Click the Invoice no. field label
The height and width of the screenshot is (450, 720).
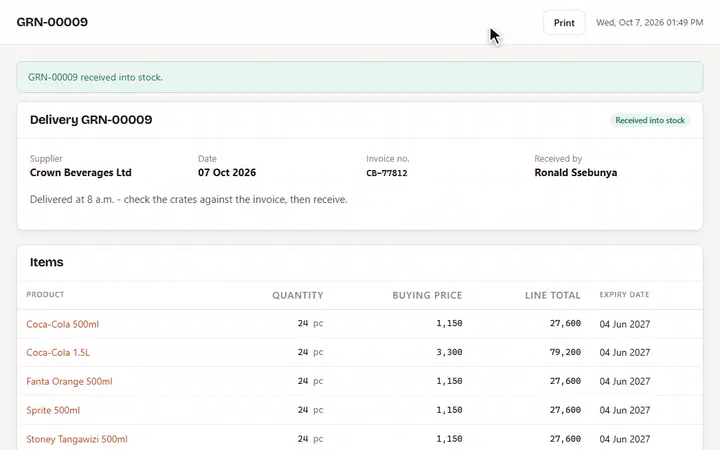click(x=388, y=158)
